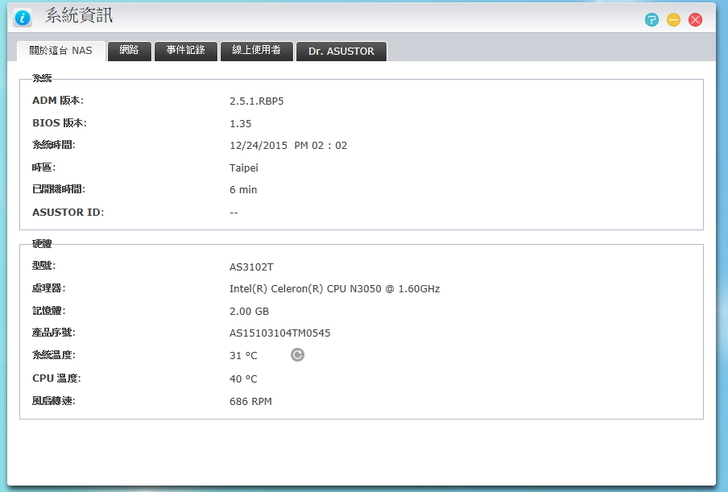Click the ADM 版本 label

pyautogui.click(x=58, y=100)
